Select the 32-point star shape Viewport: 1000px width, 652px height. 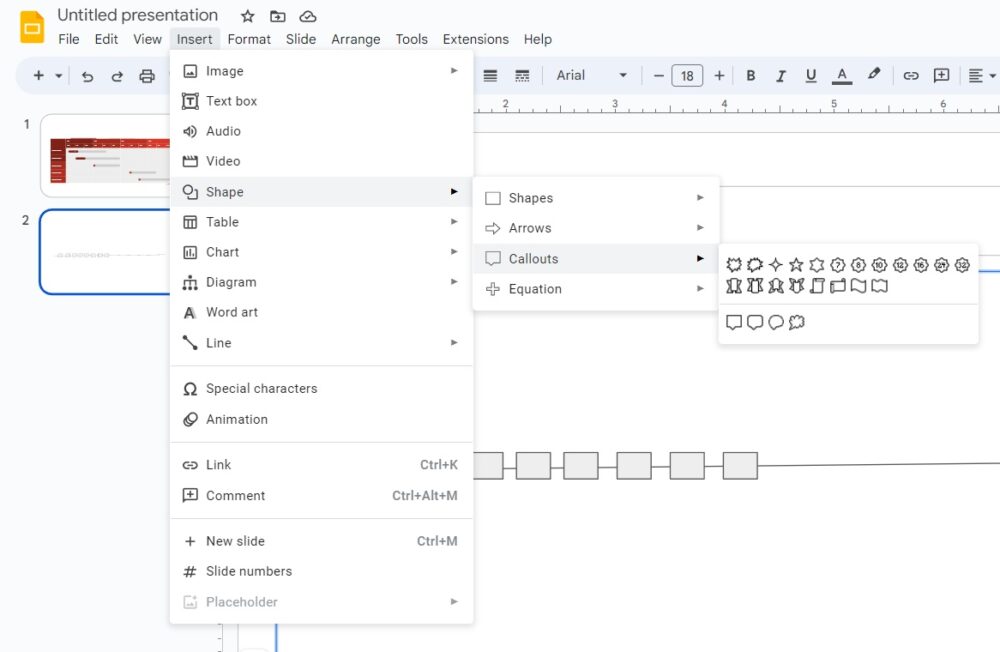point(962,265)
